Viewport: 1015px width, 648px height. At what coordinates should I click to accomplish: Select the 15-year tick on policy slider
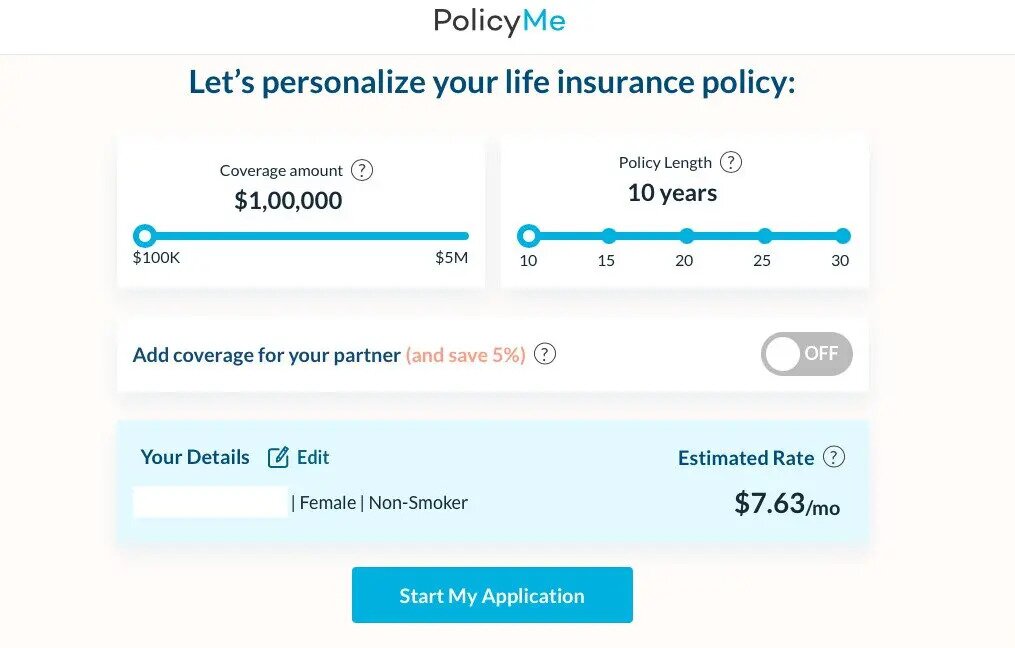[x=608, y=236]
